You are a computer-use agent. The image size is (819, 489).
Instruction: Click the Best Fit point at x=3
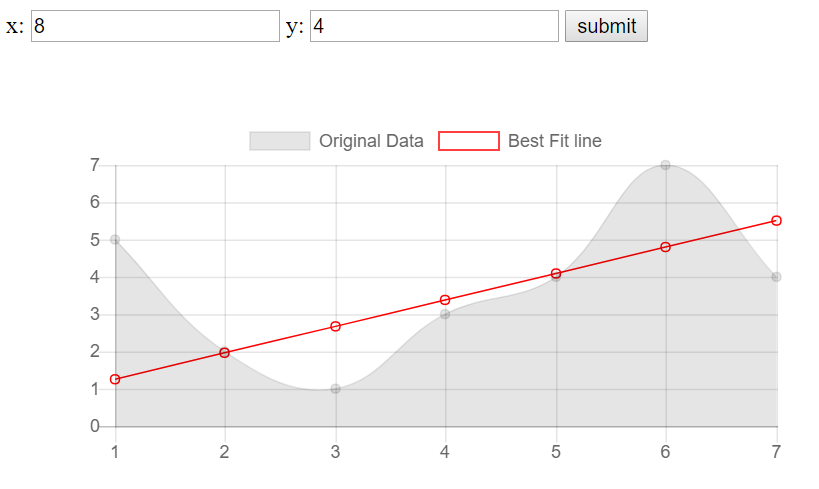coord(335,326)
